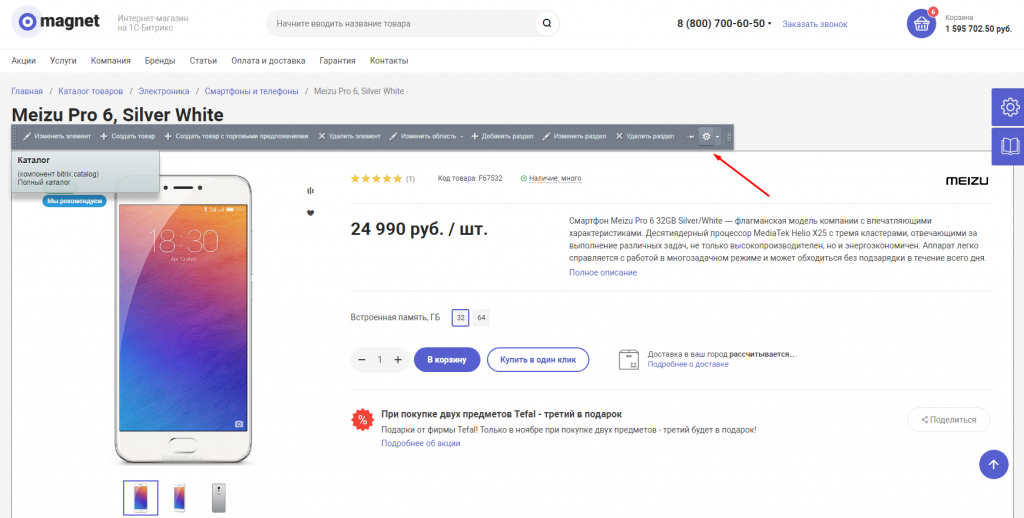Image resolution: width=1024 pixels, height=518 pixels.
Task: Open the 'Гарантия' menu item
Action: coord(338,61)
